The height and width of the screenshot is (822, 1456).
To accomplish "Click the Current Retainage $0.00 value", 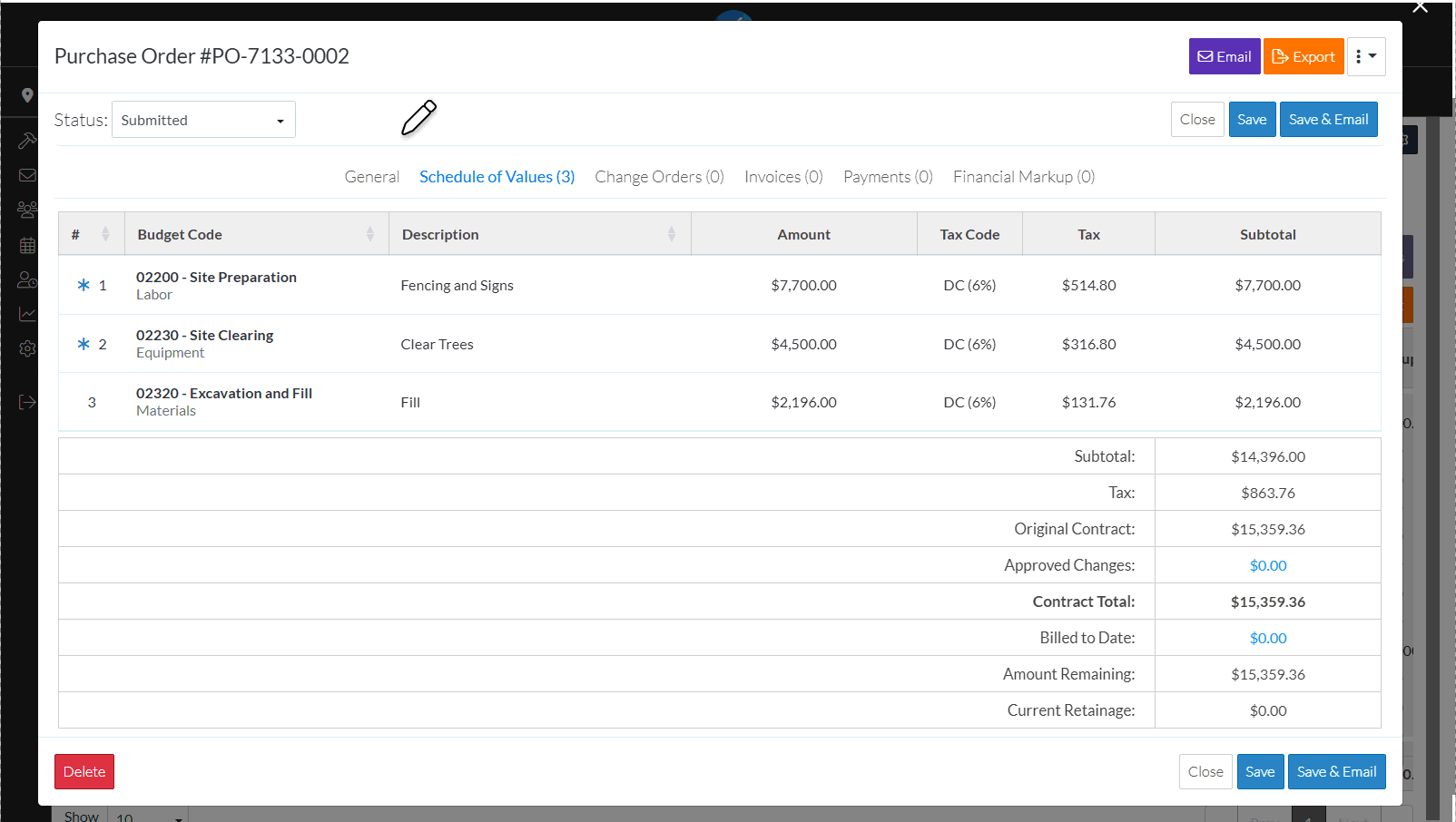I will [1268, 710].
